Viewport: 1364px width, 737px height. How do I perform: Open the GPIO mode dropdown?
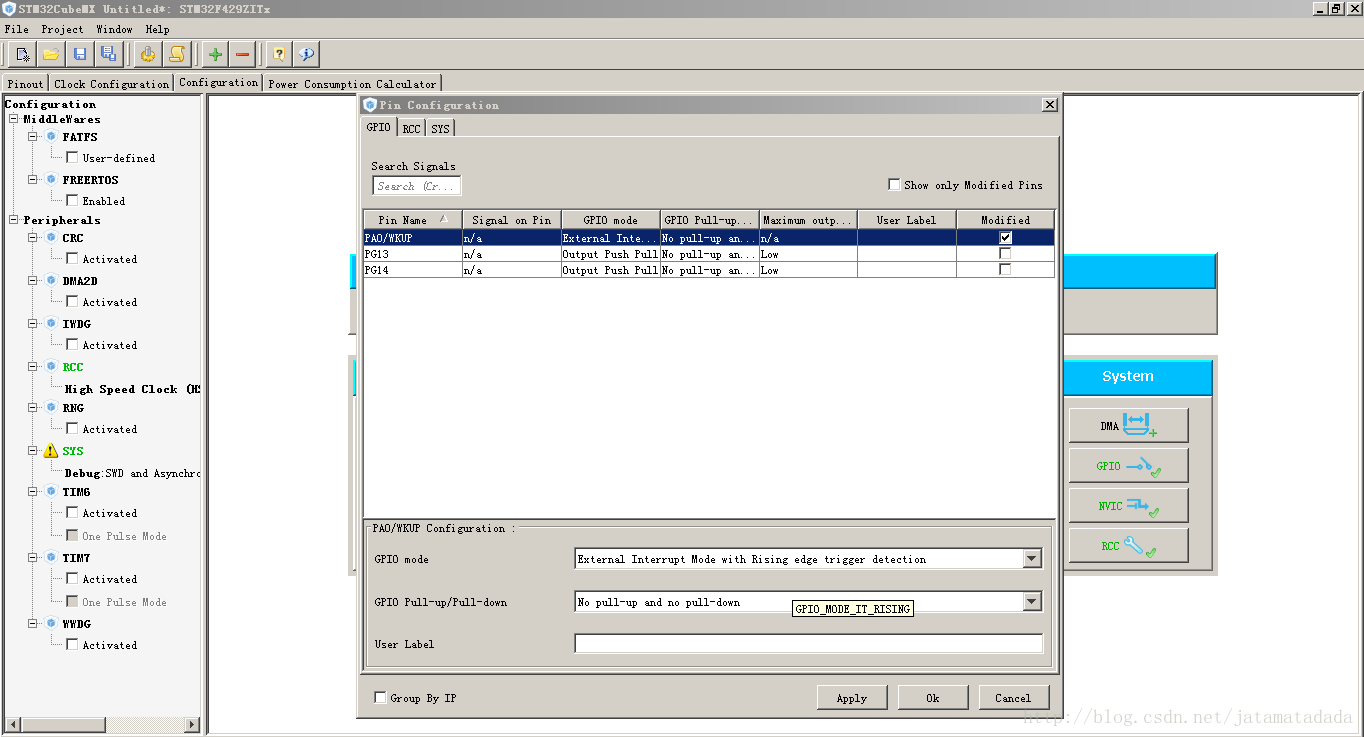1032,559
